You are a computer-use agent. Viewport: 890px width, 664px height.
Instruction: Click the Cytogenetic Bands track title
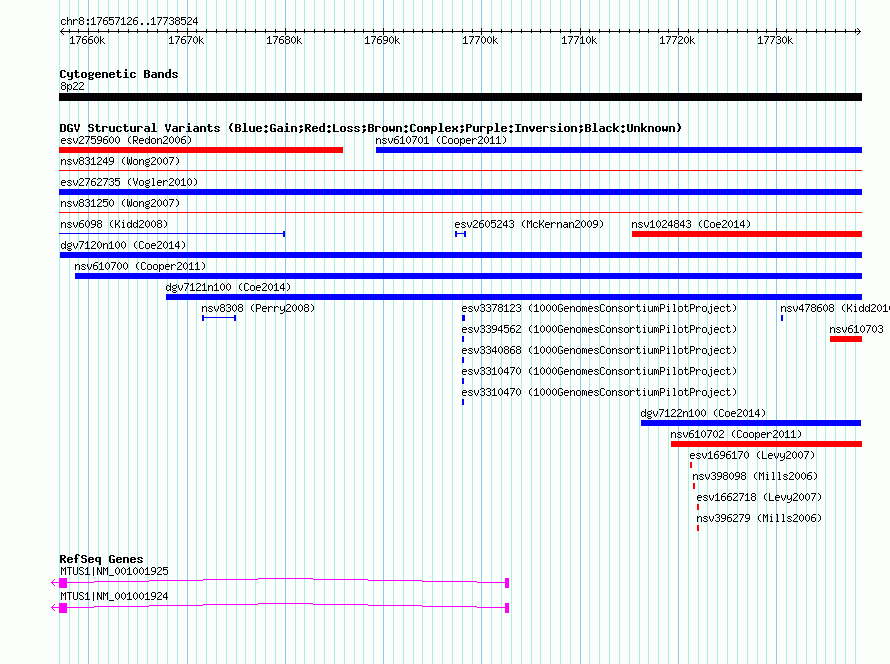coord(119,74)
